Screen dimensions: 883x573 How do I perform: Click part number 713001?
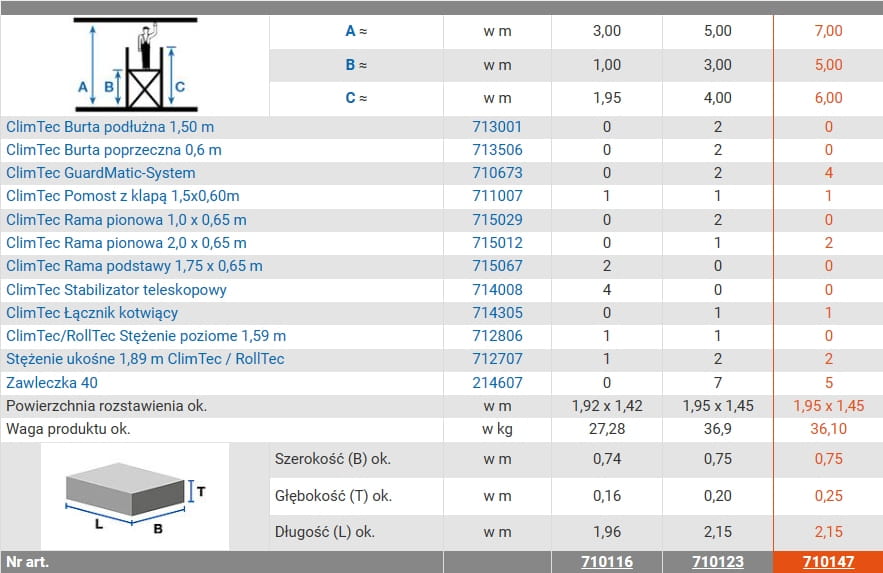pyautogui.click(x=497, y=127)
